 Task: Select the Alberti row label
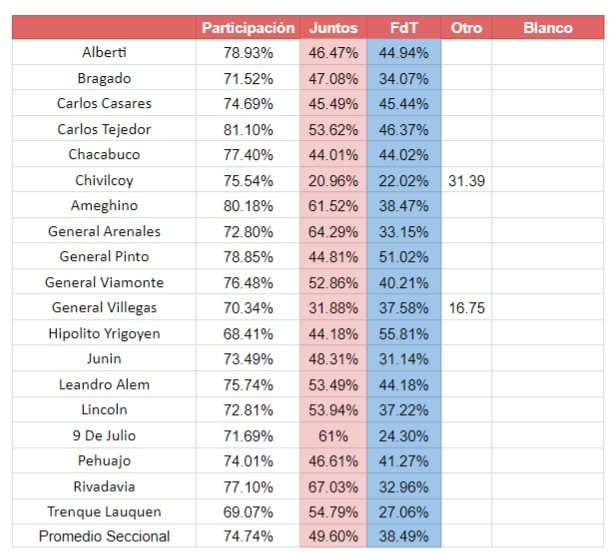[105, 52]
